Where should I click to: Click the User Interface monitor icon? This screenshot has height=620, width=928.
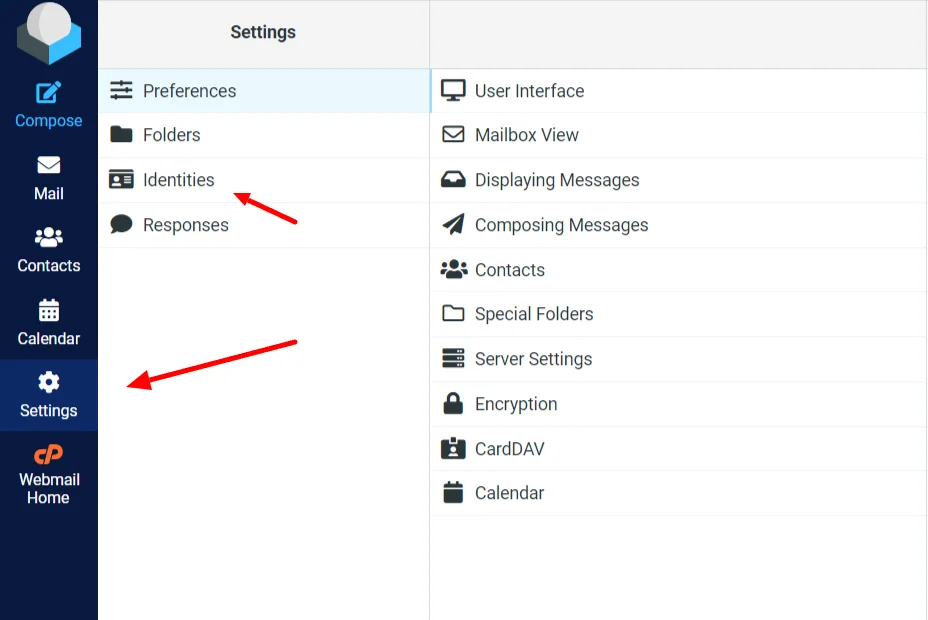455,90
